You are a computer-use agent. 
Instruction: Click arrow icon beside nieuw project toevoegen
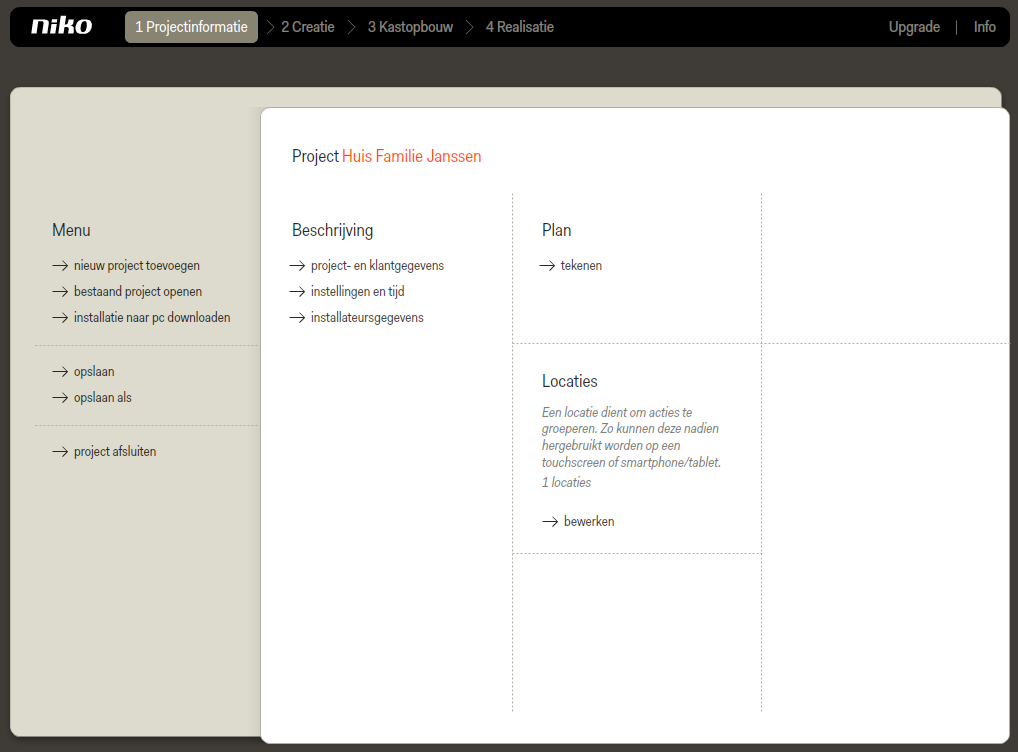click(60, 266)
